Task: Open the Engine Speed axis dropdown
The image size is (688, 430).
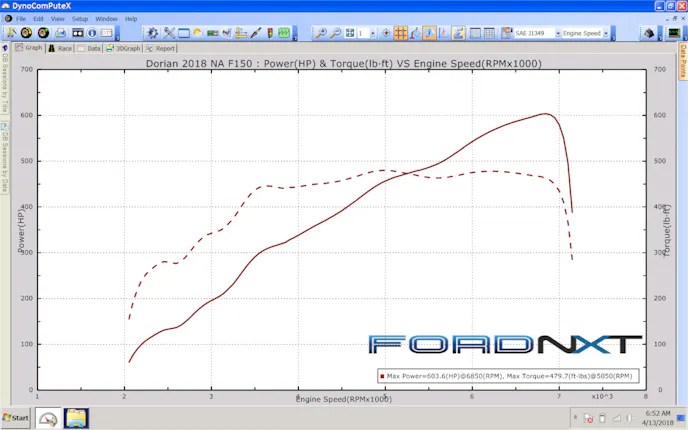Action: [605, 33]
